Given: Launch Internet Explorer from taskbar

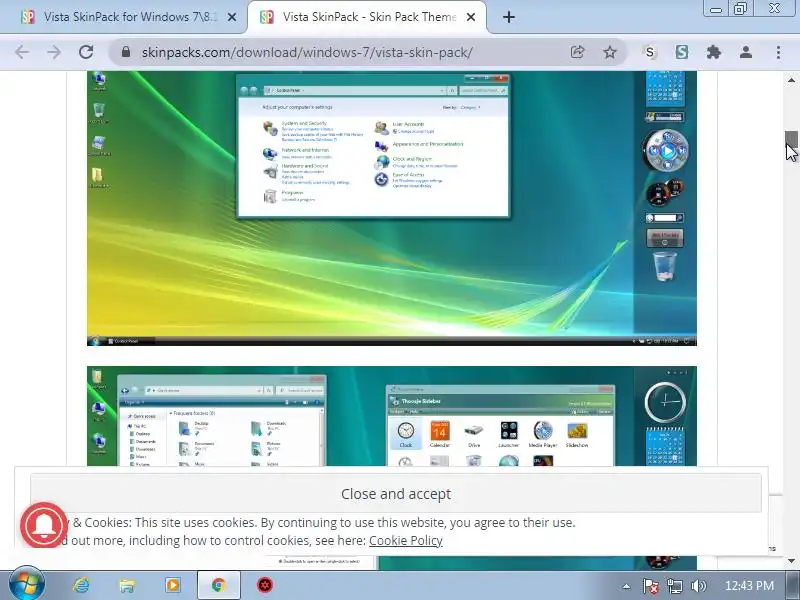Looking at the screenshot, I should (x=81, y=585).
